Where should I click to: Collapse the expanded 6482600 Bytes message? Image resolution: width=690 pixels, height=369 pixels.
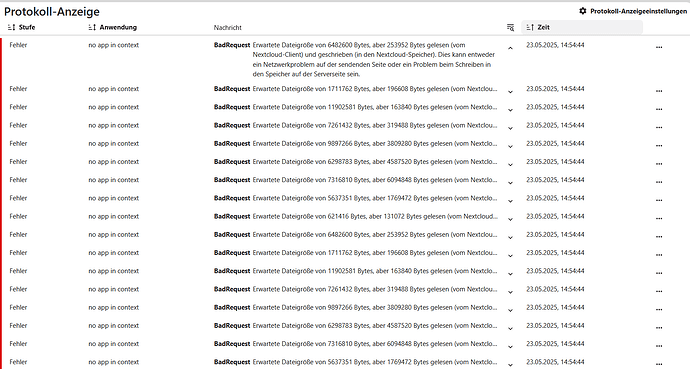510,48
